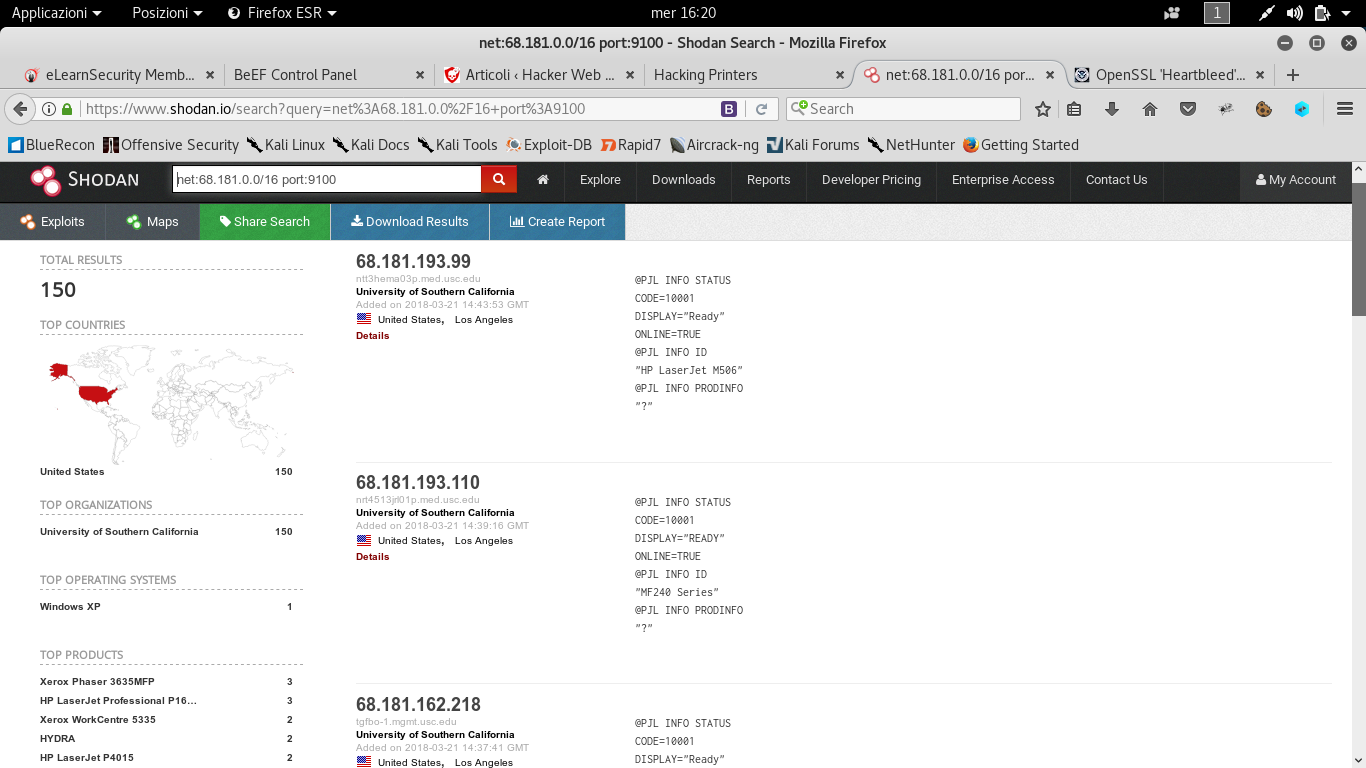Click the Firefox Search box
1366x768 pixels.
click(x=903, y=109)
